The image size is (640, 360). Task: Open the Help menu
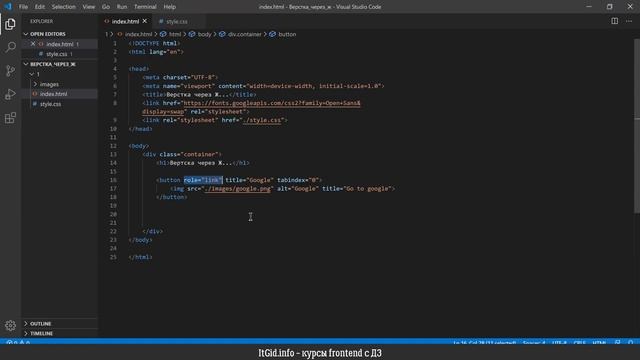169,7
